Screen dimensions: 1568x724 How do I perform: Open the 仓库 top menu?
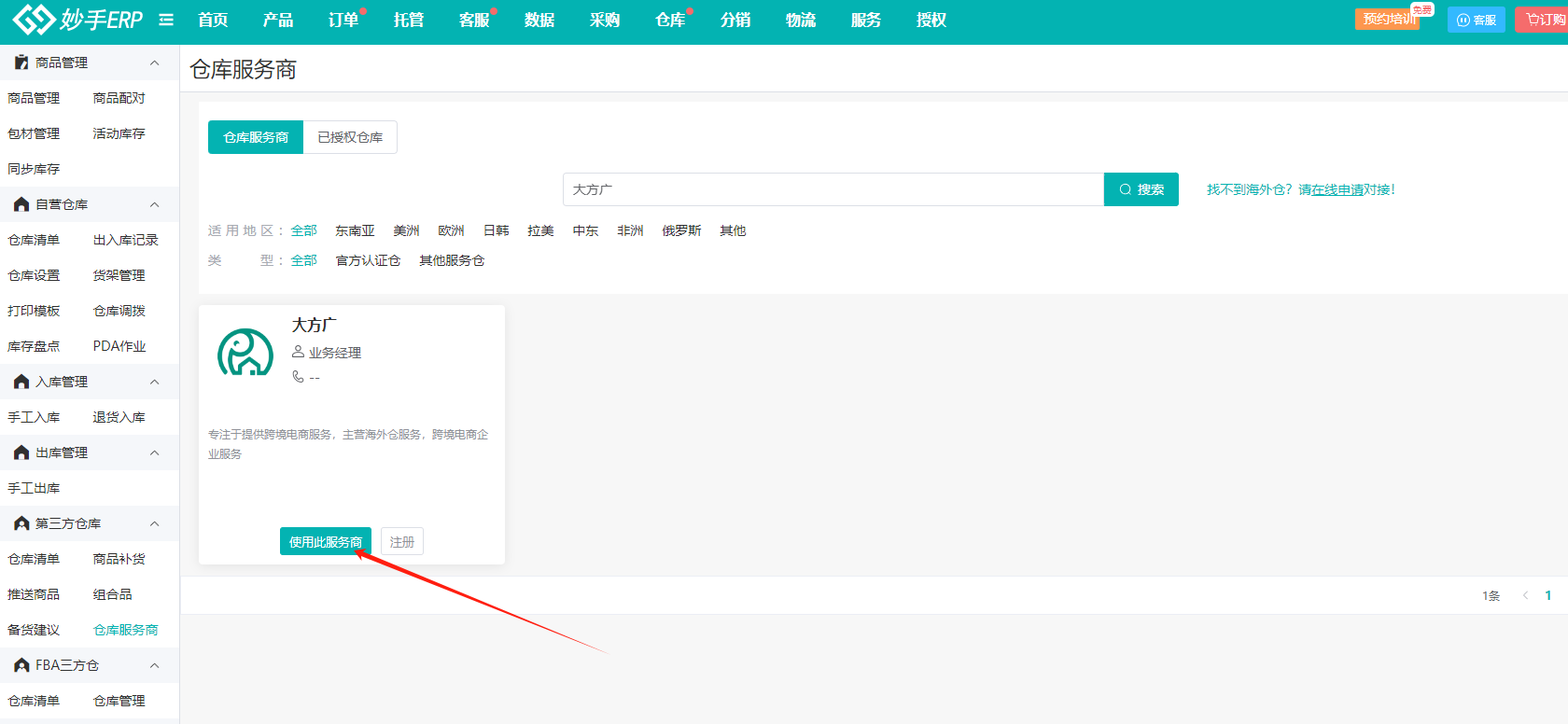[670, 20]
